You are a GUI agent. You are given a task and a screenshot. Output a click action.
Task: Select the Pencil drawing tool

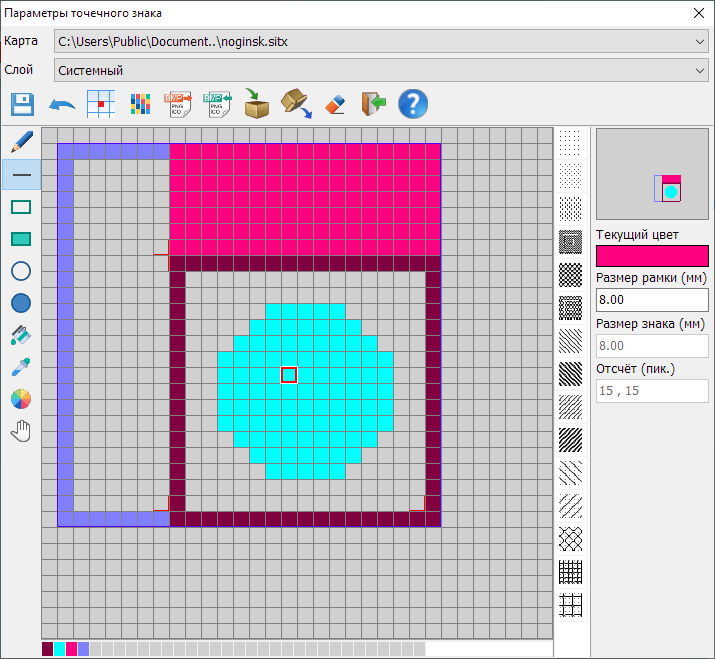21,142
